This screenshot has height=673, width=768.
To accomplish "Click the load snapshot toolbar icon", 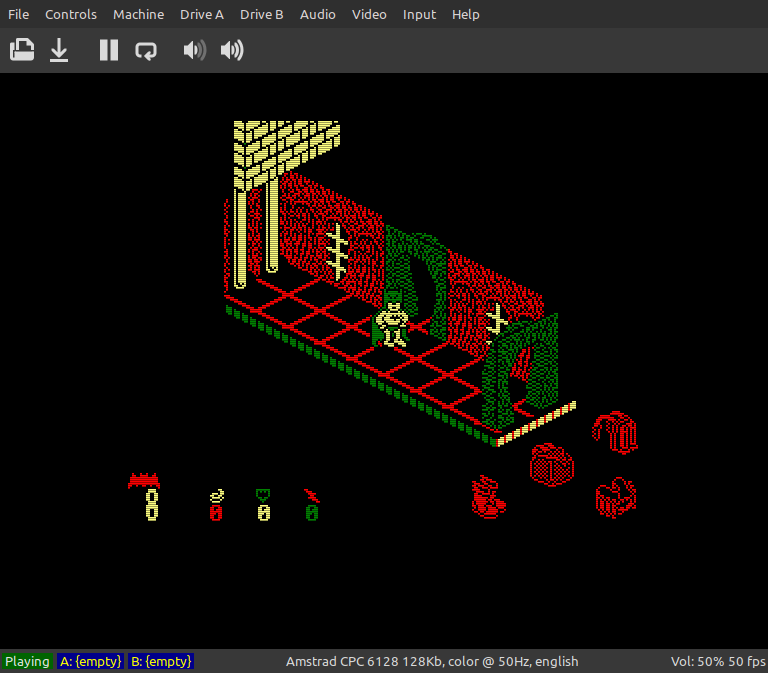I will tap(22, 50).
